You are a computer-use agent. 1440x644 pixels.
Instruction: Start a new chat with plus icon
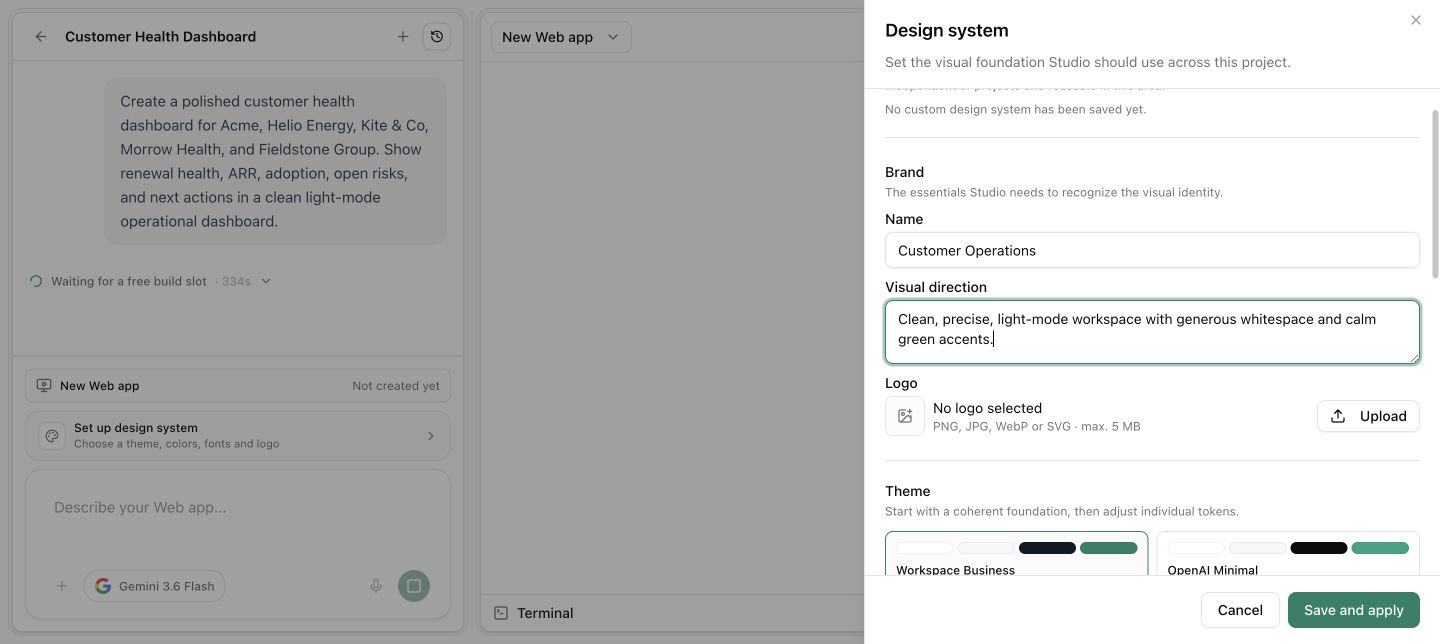[x=403, y=36]
